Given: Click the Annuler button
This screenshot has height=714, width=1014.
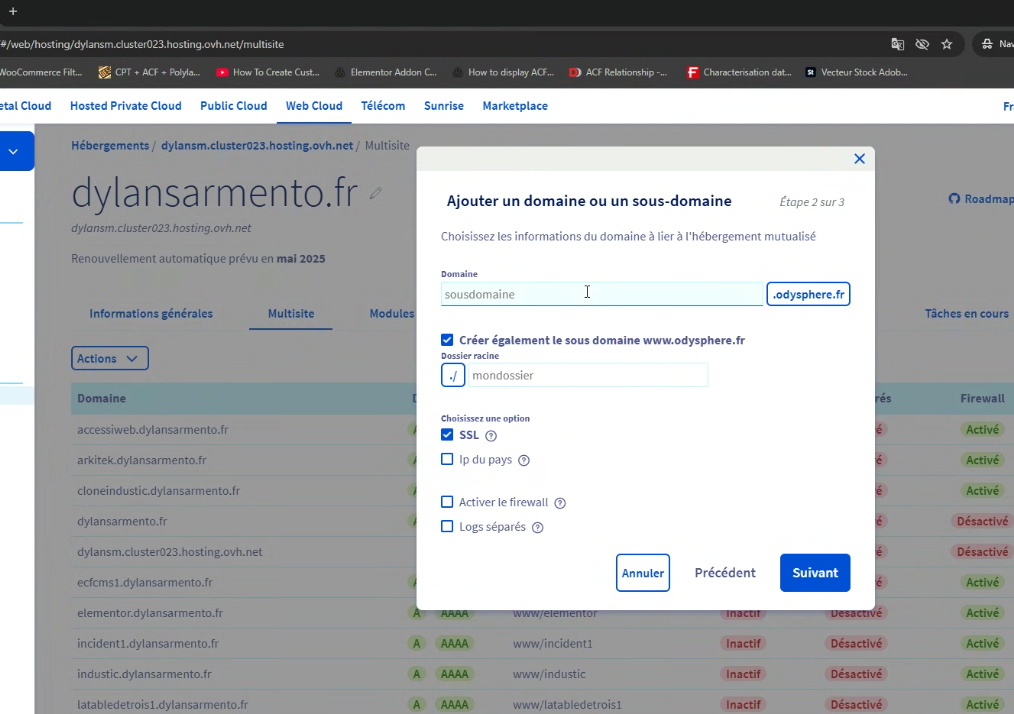Looking at the screenshot, I should pyautogui.click(x=643, y=573).
